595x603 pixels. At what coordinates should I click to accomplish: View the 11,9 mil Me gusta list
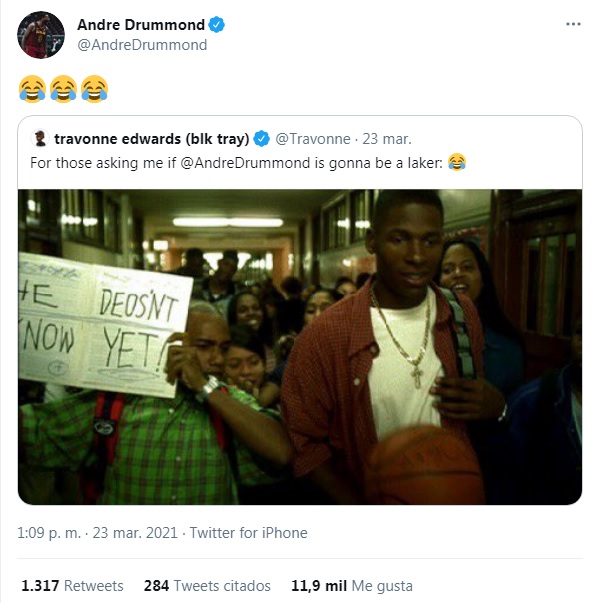[352, 586]
